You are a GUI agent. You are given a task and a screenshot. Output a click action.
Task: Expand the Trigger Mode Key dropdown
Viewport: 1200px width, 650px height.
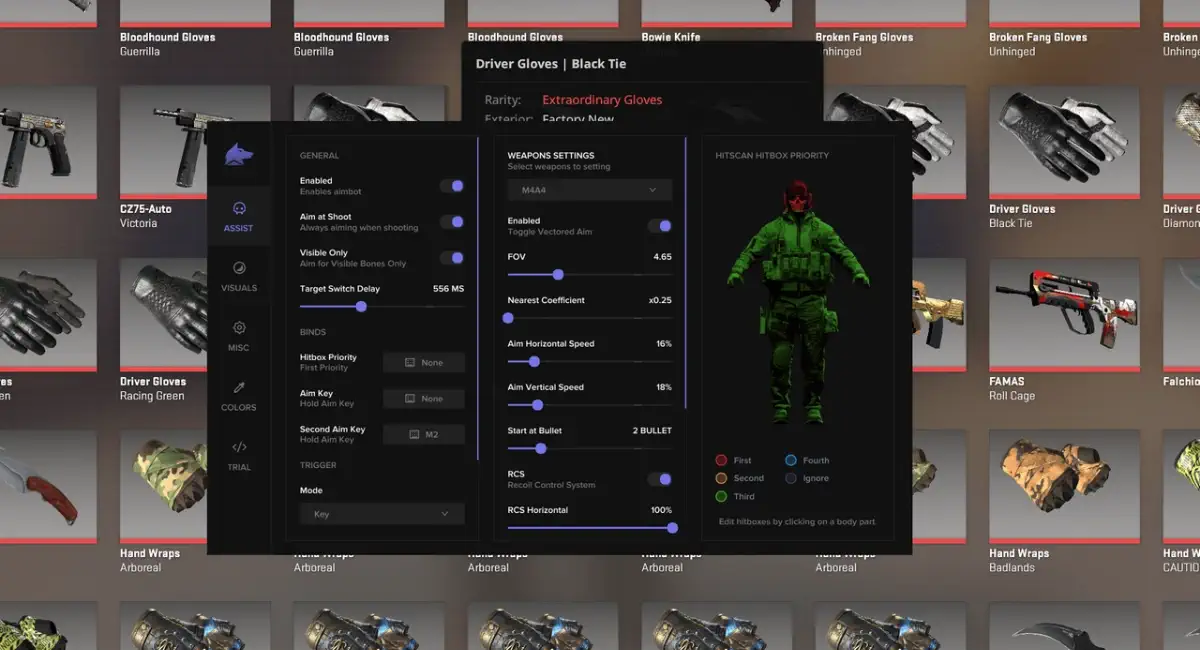pyautogui.click(x=382, y=514)
